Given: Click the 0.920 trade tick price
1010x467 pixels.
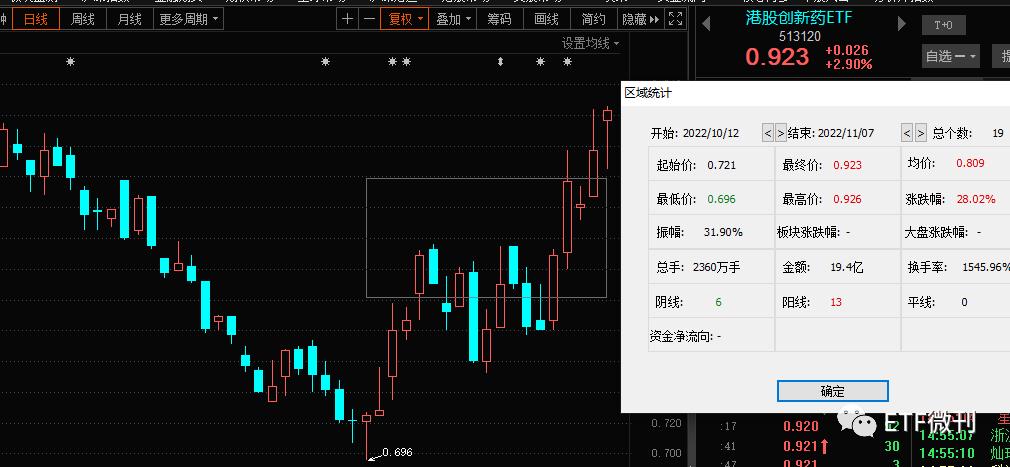Looking at the screenshot, I should [801, 426].
